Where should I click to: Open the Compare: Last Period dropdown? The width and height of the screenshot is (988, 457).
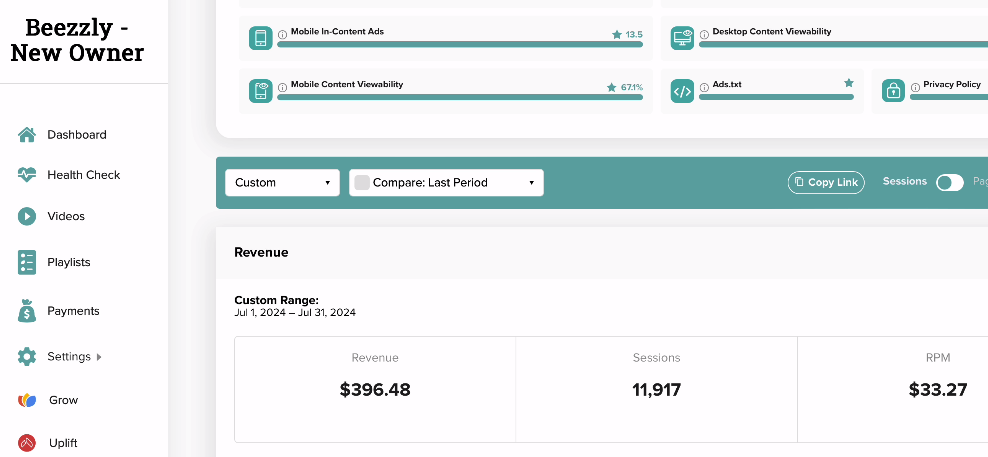tap(446, 183)
